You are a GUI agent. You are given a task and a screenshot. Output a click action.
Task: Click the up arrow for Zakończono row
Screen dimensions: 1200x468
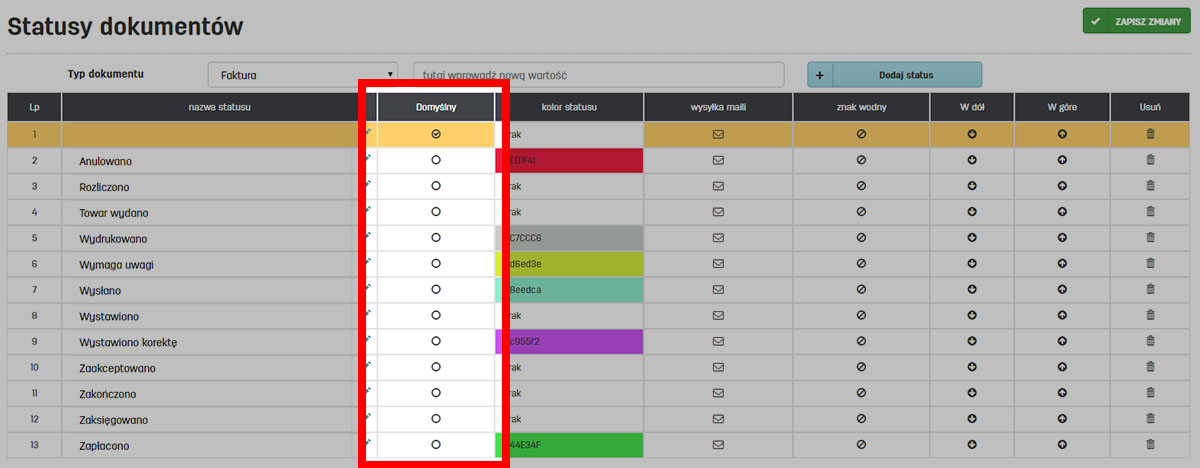pos(1062,393)
